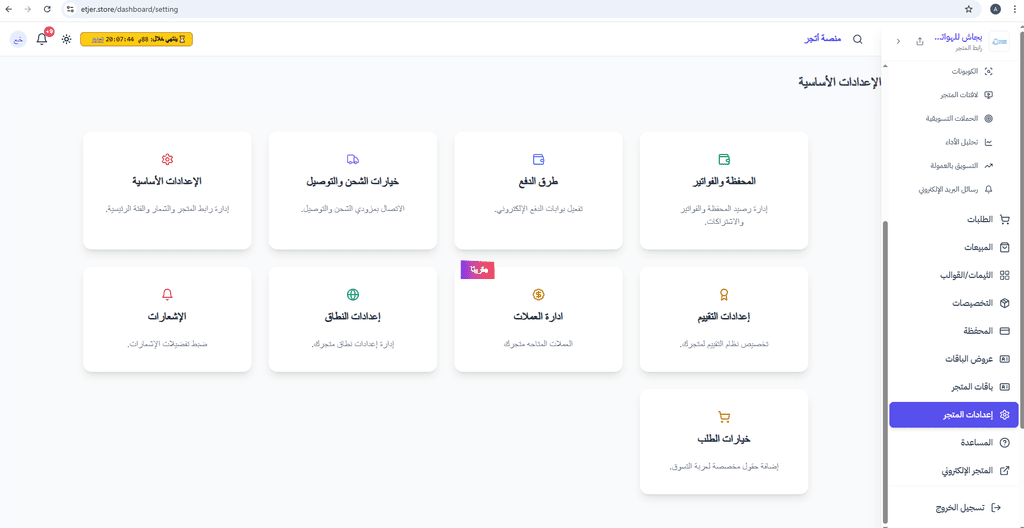Open the المحفظة والفواتير card
The width and height of the screenshot is (1024, 528).
[724, 190]
